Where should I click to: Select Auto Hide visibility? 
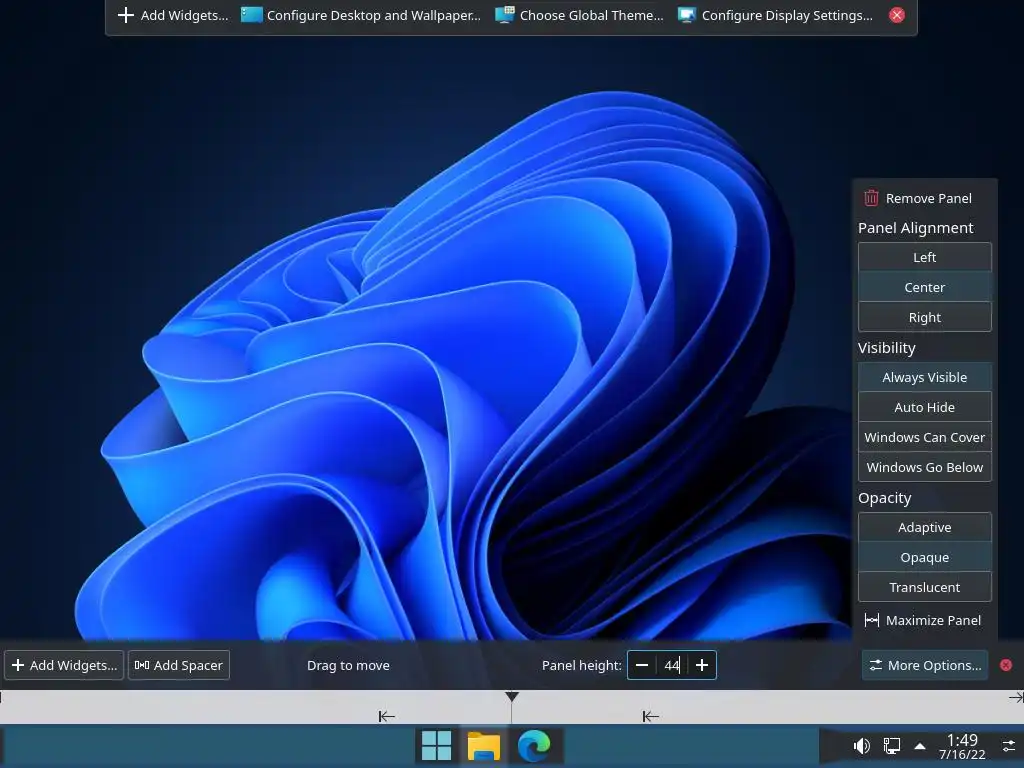924,408
